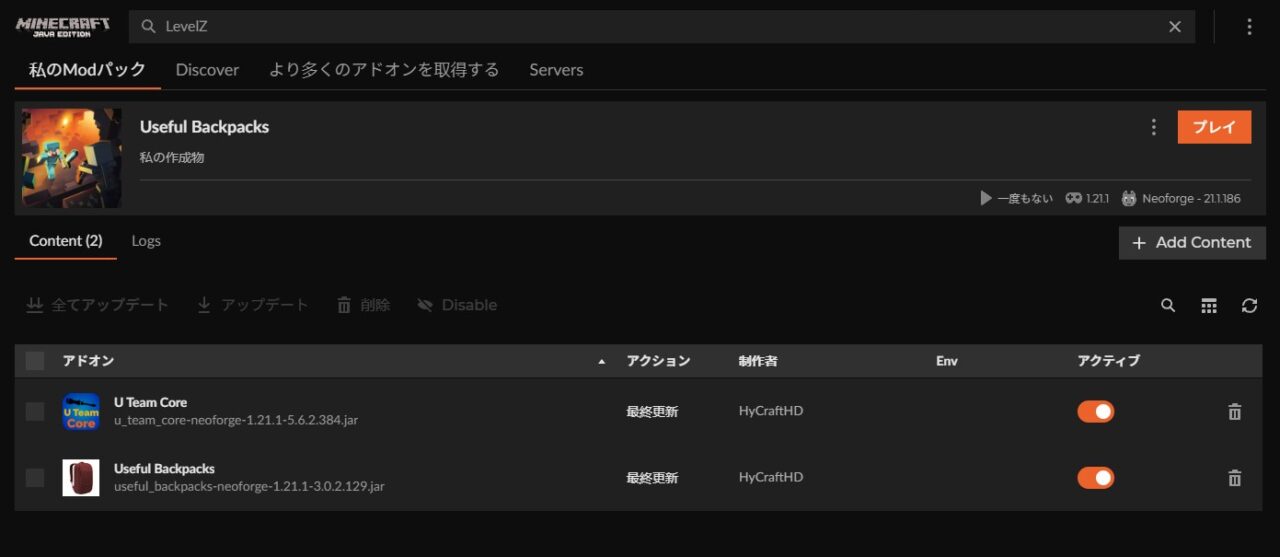Screen dimensions: 1280x557
Task: Click 全てアップデート button
Action: [98, 305]
